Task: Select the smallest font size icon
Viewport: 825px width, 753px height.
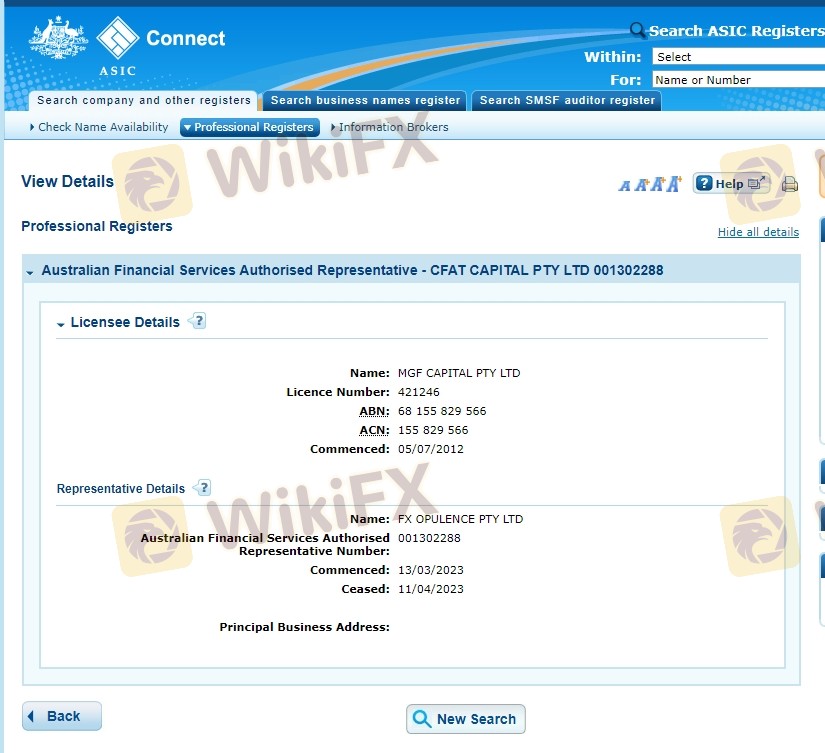Action: click(624, 186)
